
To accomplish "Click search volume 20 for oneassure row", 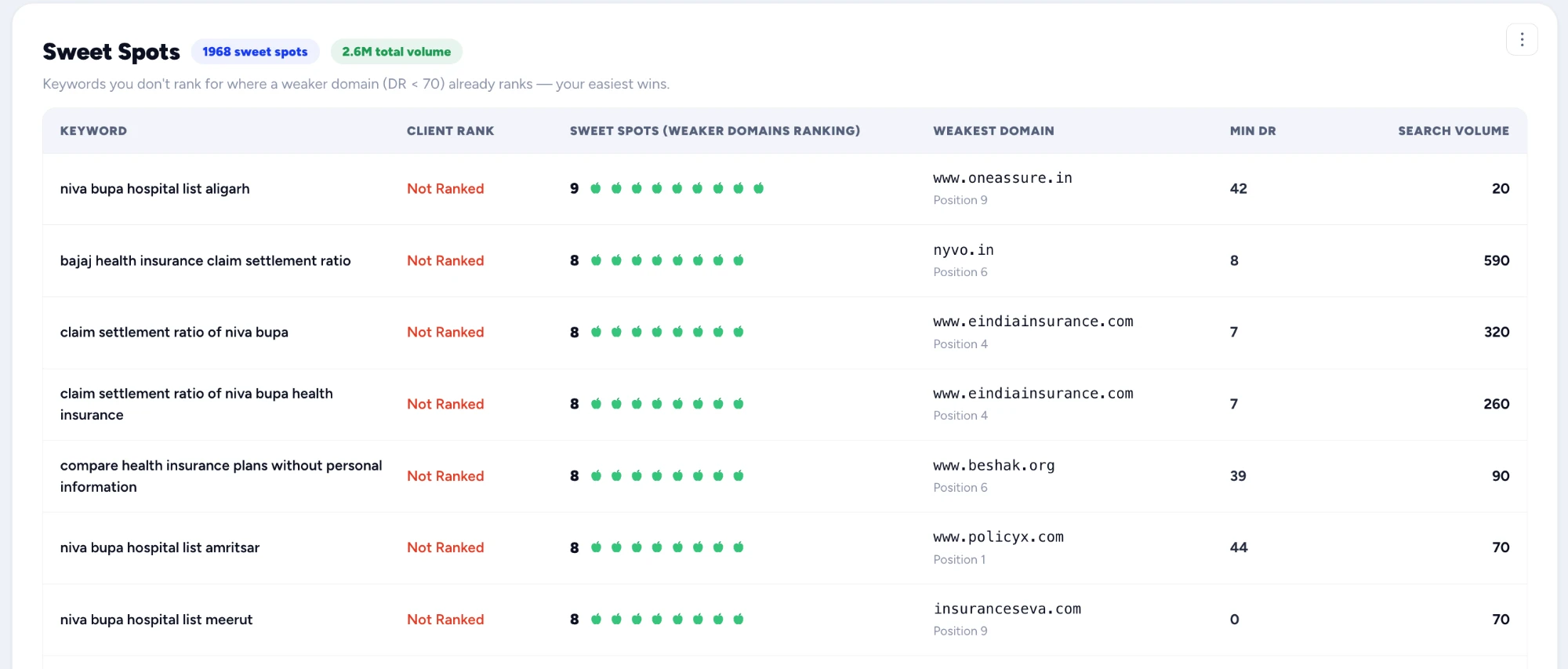I will point(1501,189).
